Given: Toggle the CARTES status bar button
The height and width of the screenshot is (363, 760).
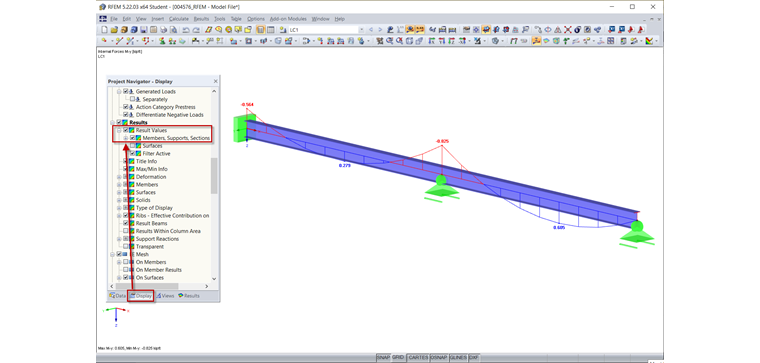Looking at the screenshot, I should coord(418,357).
